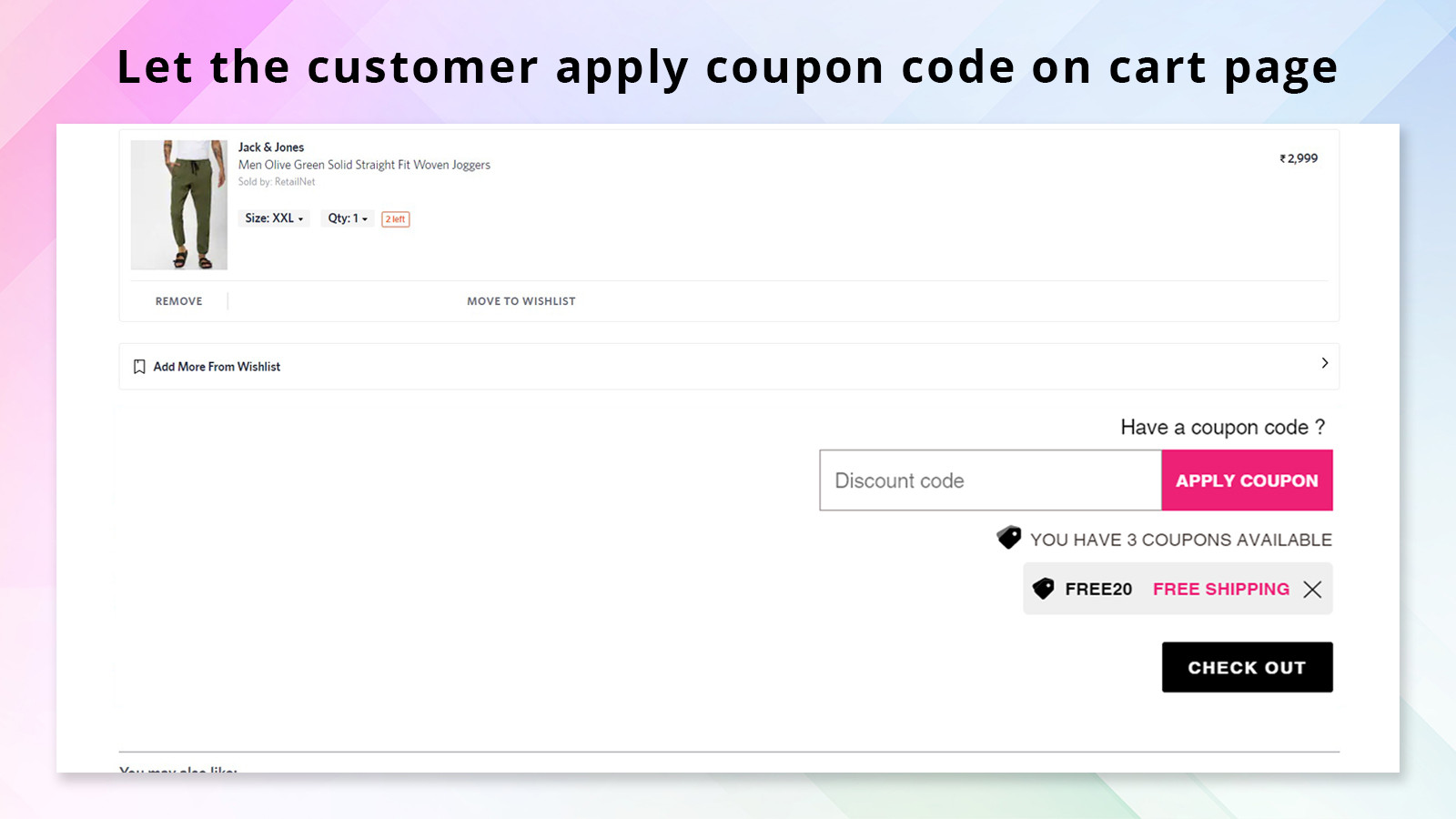Image resolution: width=1456 pixels, height=819 pixels.
Task: Click the bookmark icon beside Add More From Wishlist
Action: (138, 367)
